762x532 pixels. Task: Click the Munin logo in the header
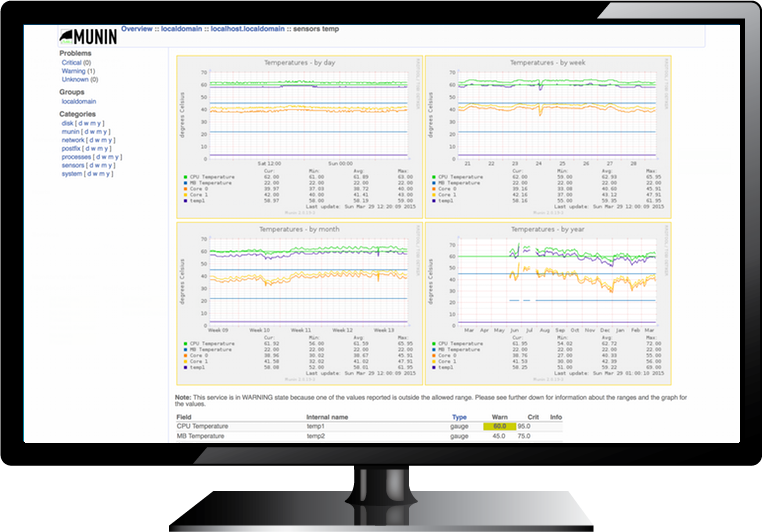pos(88,36)
